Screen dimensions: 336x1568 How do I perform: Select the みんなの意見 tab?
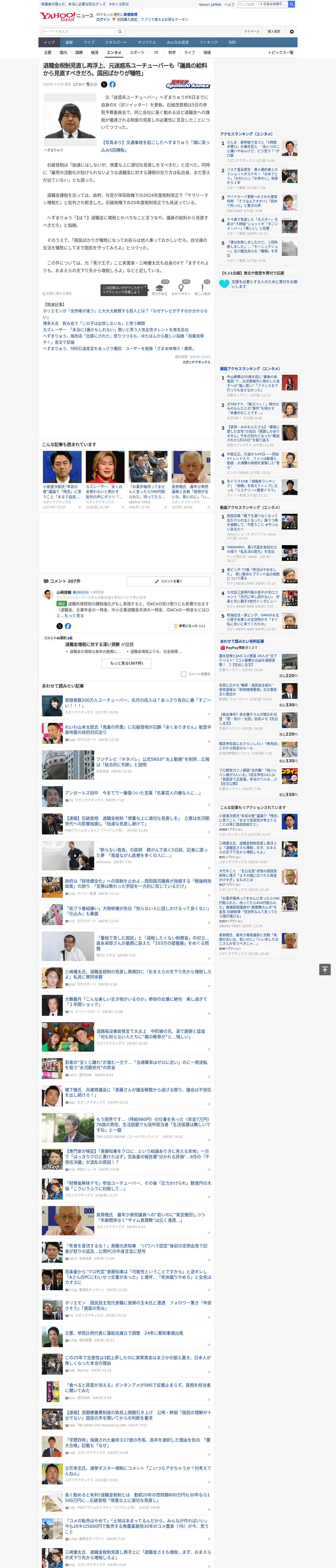(177, 42)
